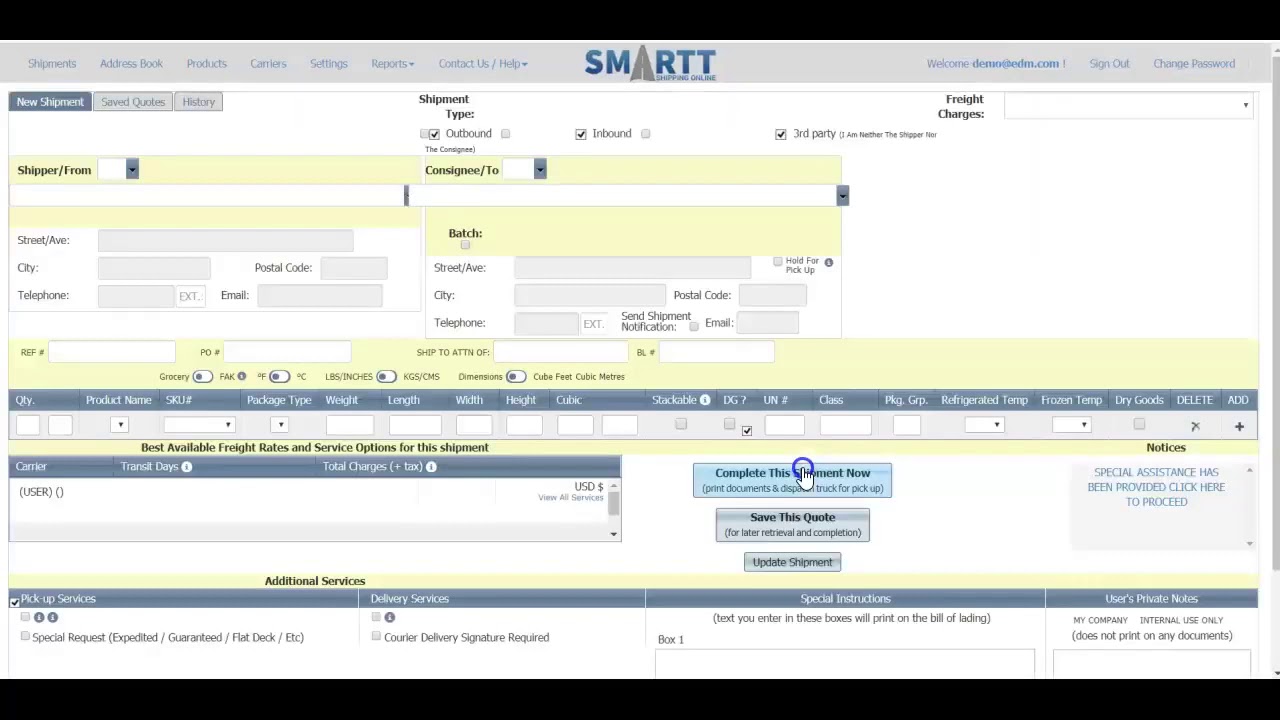Screen dimensions: 1280x720
Task: Click the Transit Days info icon
Action: (x=186, y=467)
